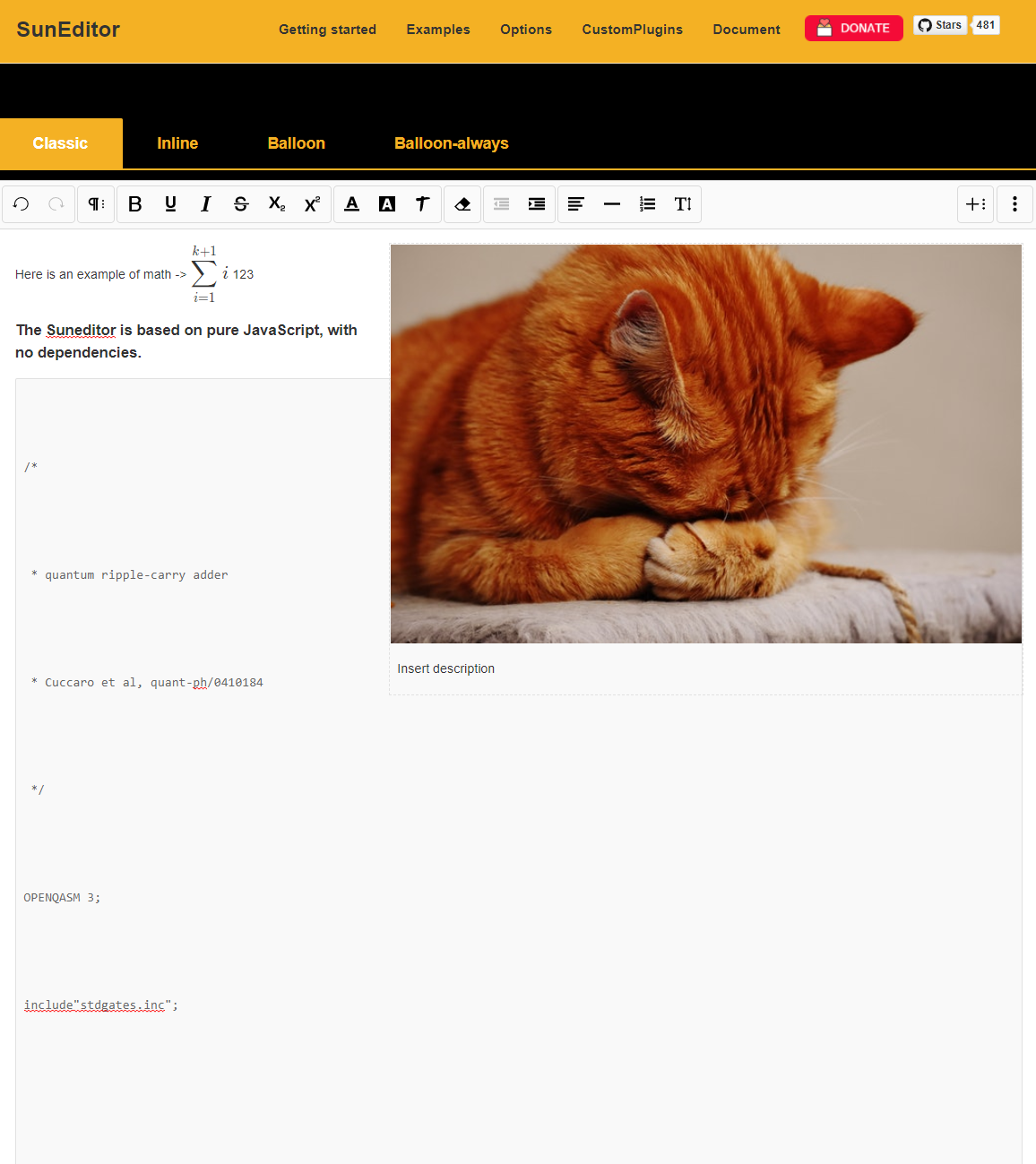Toggle underline formatting

(x=170, y=204)
